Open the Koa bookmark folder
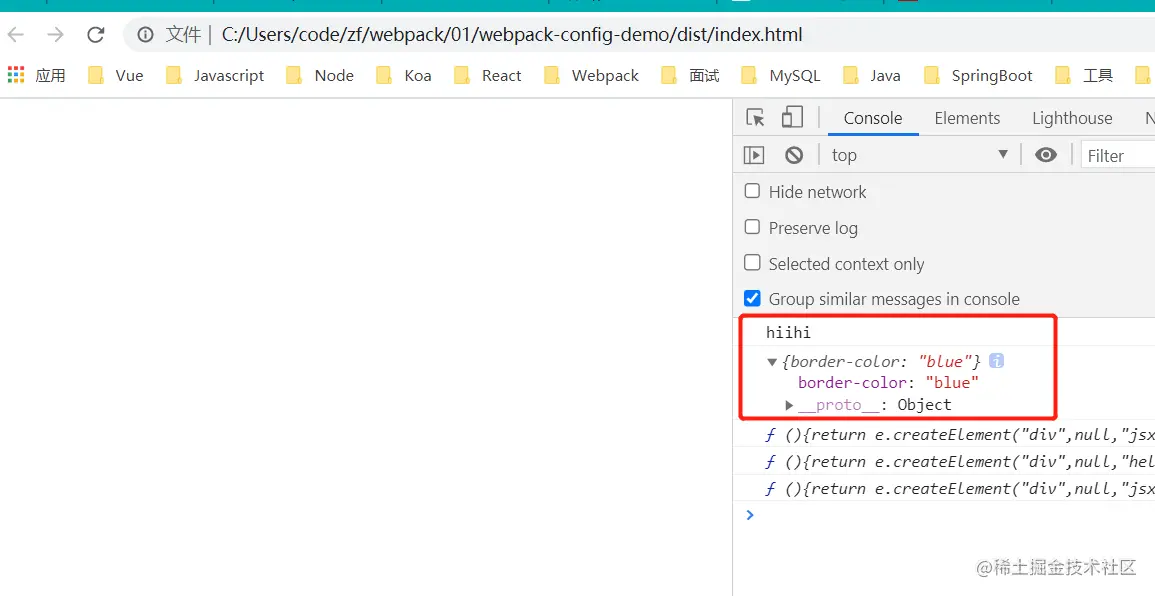Viewport: 1155px width, 596px height. pyautogui.click(x=404, y=75)
